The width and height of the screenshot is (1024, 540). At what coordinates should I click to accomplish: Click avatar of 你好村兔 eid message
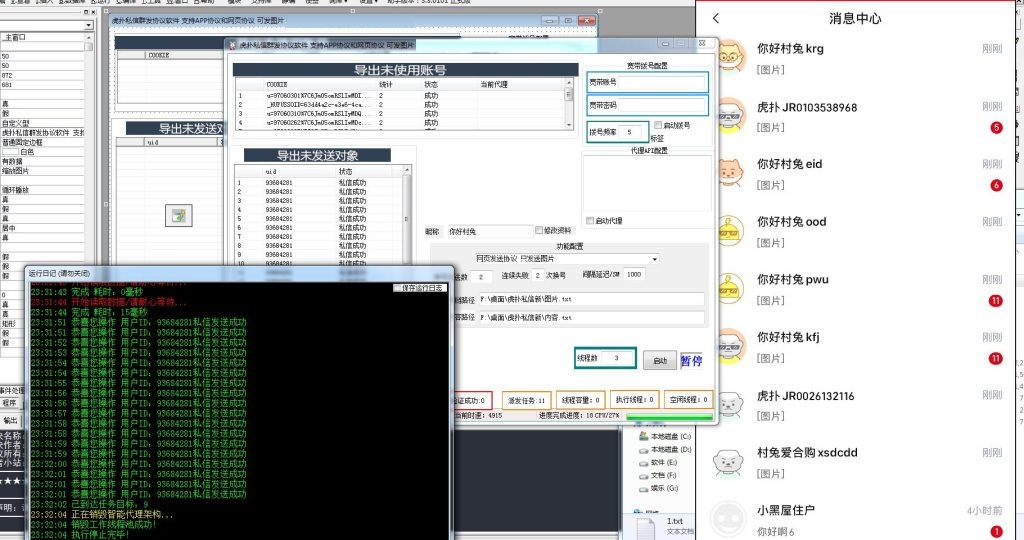coord(729,173)
